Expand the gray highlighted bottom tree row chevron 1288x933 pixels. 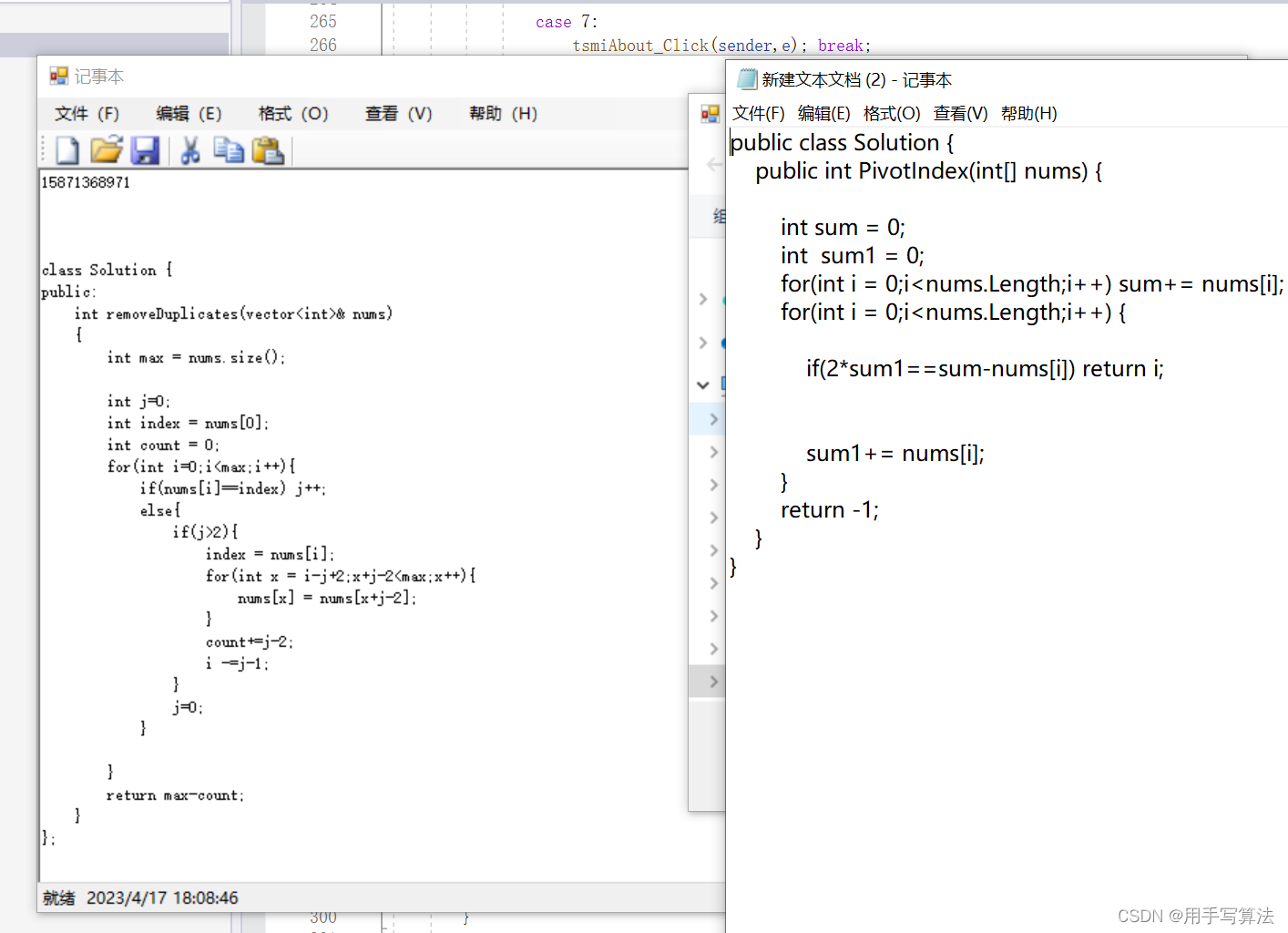point(714,682)
